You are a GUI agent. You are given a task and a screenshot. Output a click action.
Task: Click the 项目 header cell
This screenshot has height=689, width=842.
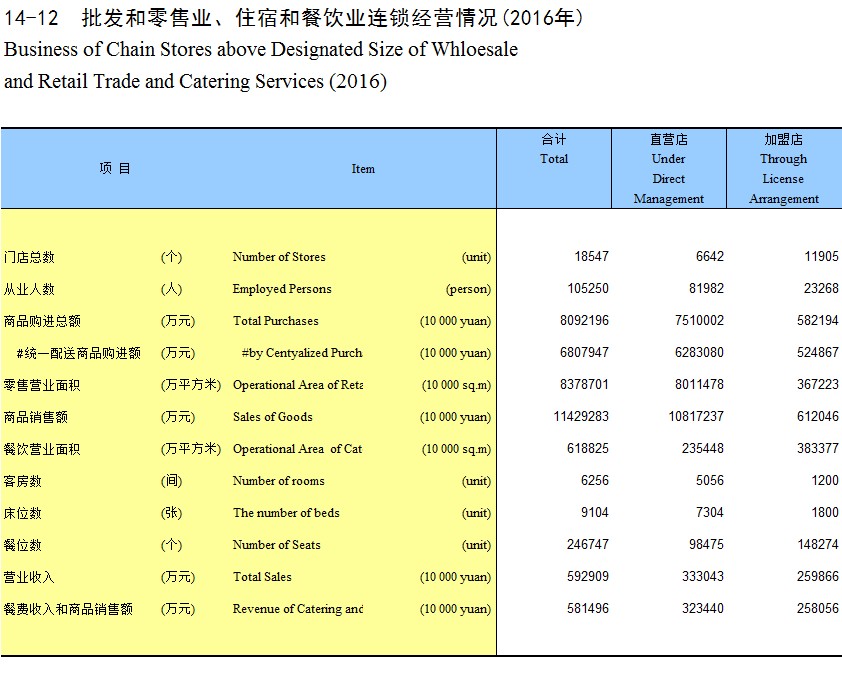point(115,169)
